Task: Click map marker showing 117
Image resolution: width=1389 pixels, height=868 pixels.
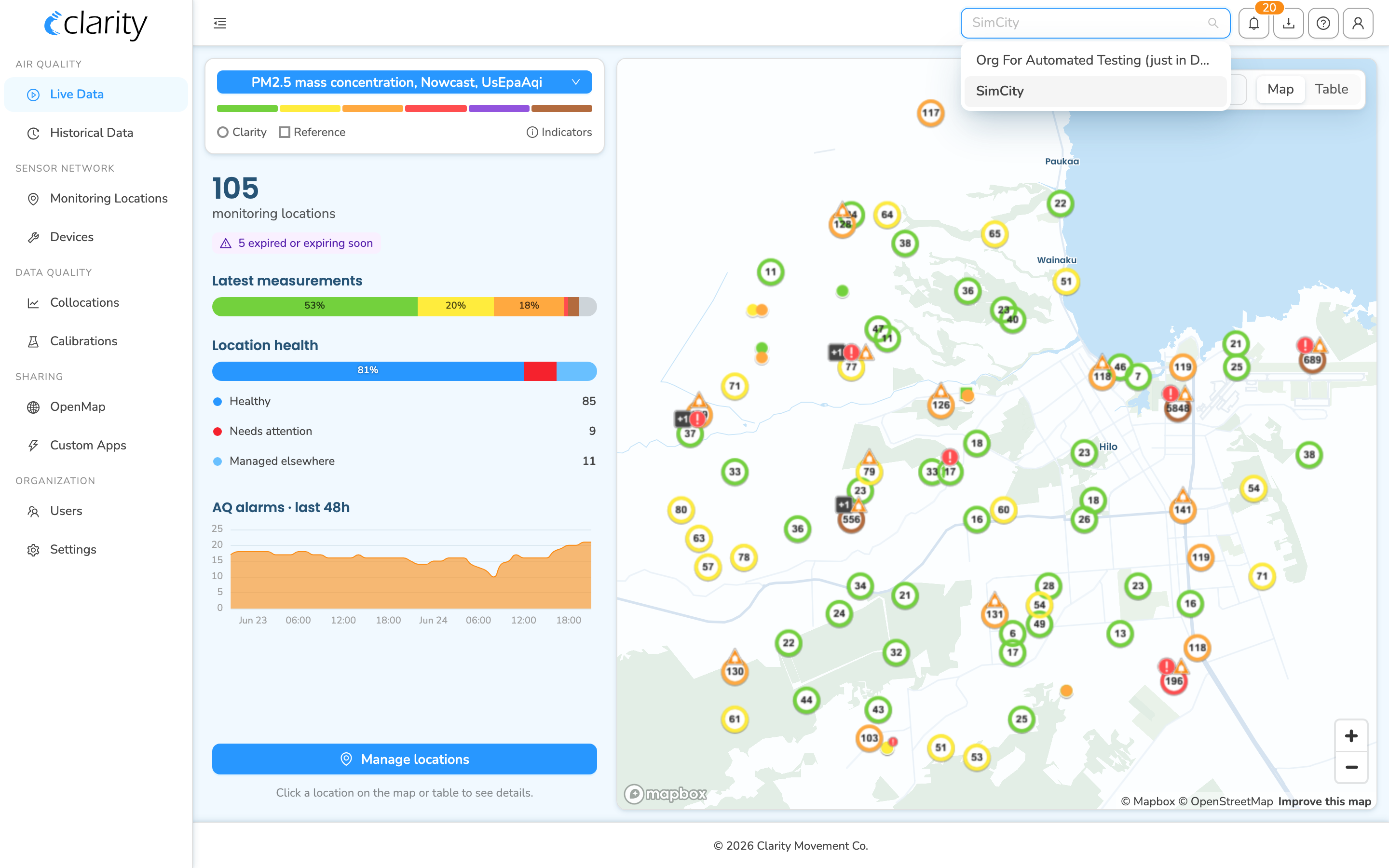Action: coord(930,113)
